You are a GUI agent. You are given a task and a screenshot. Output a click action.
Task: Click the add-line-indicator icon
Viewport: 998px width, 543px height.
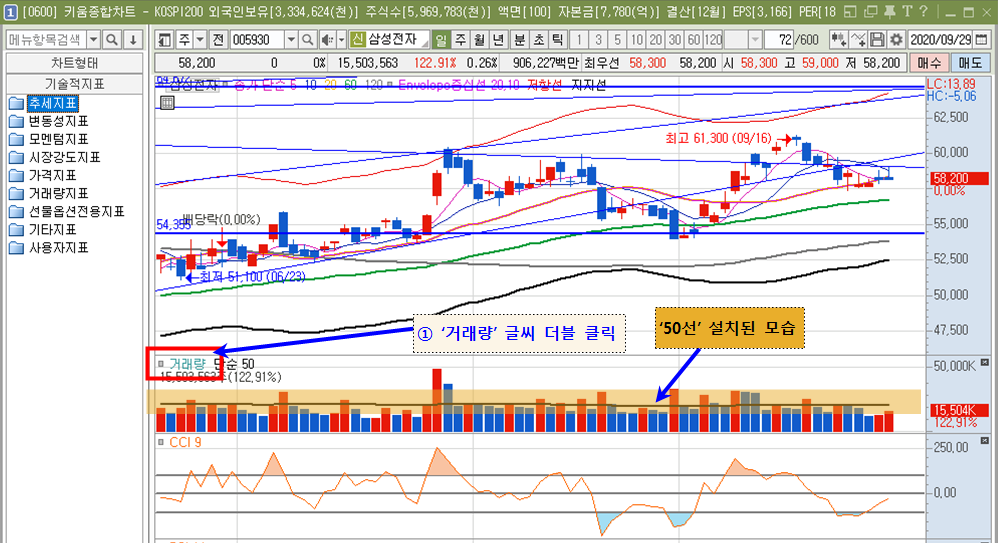click(x=858, y=40)
